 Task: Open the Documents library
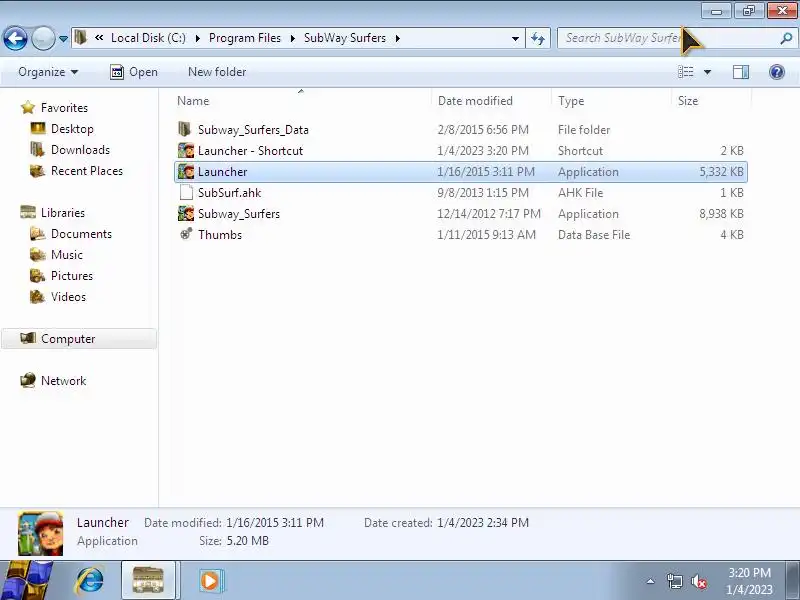[81, 234]
